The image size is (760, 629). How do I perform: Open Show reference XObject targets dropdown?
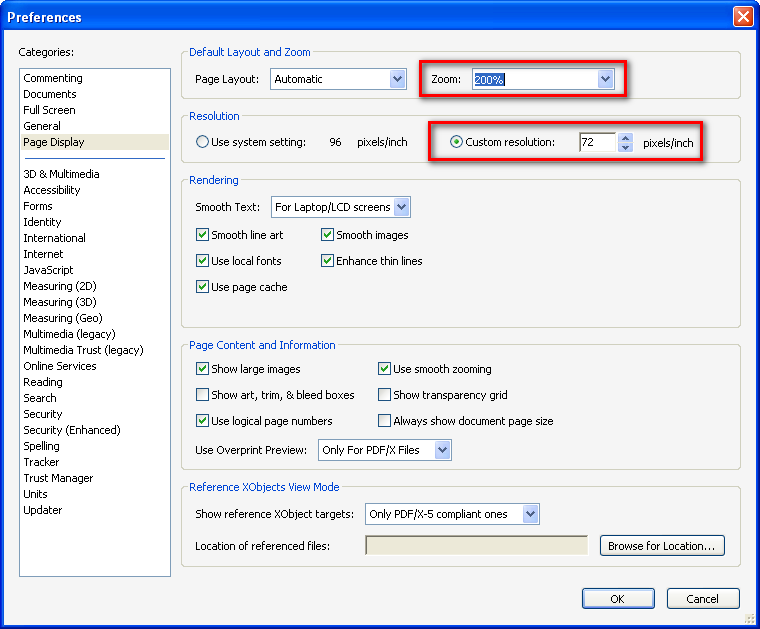pos(530,514)
